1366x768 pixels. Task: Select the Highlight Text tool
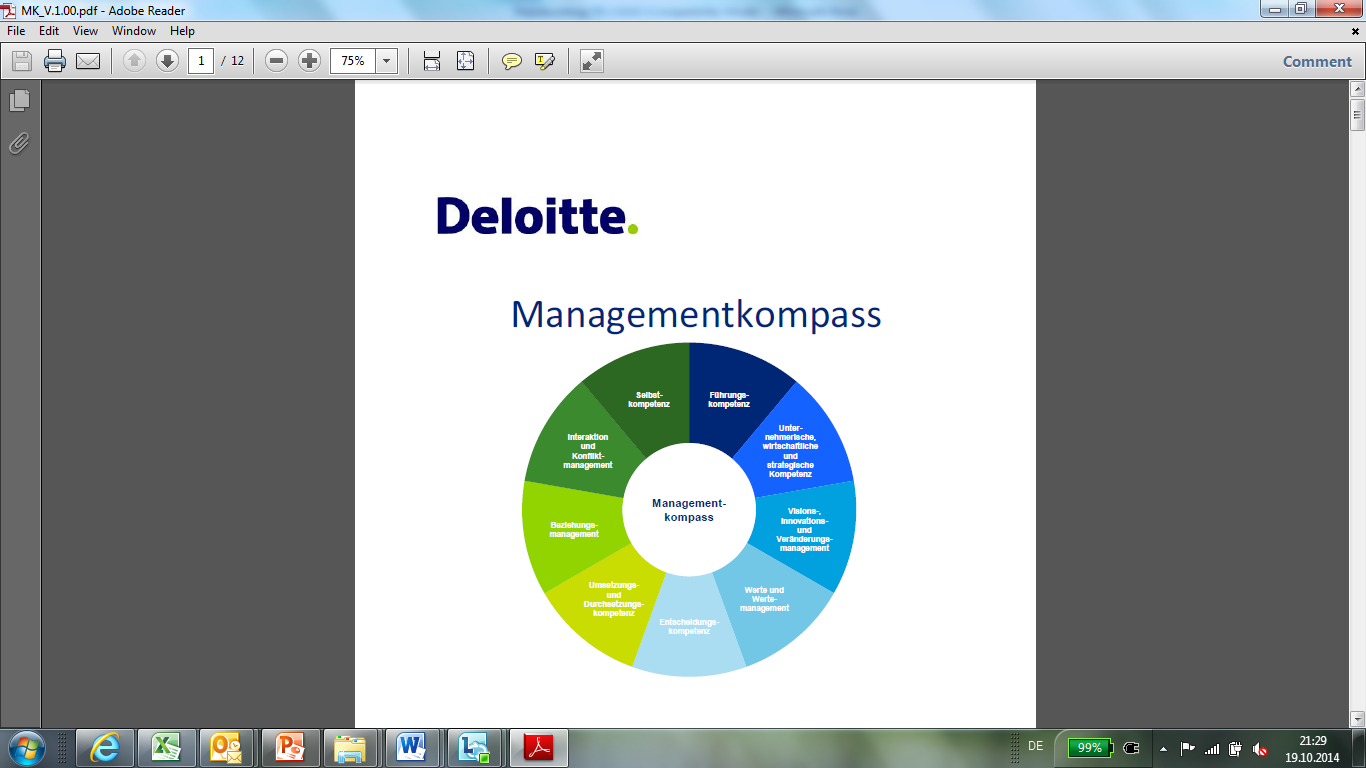coord(545,61)
